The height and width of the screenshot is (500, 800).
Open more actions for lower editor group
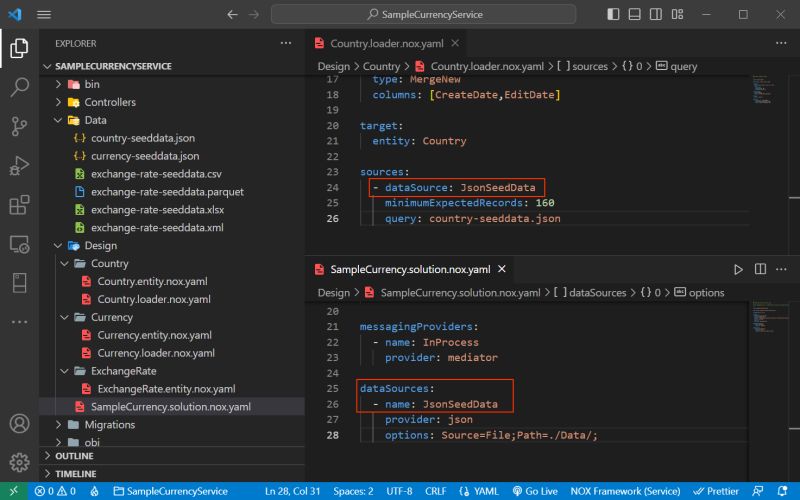[781, 269]
